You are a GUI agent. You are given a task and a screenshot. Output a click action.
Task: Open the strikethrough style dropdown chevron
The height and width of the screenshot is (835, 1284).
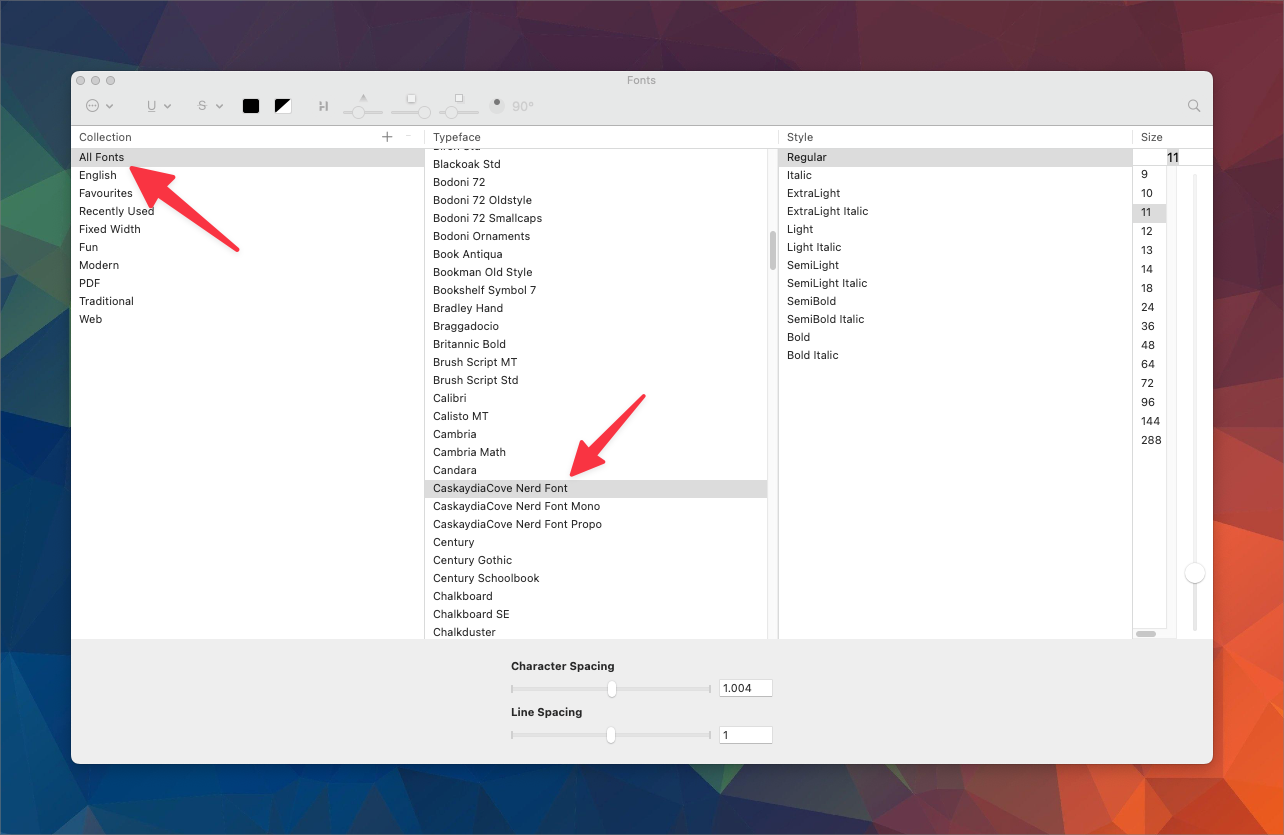tap(219, 106)
